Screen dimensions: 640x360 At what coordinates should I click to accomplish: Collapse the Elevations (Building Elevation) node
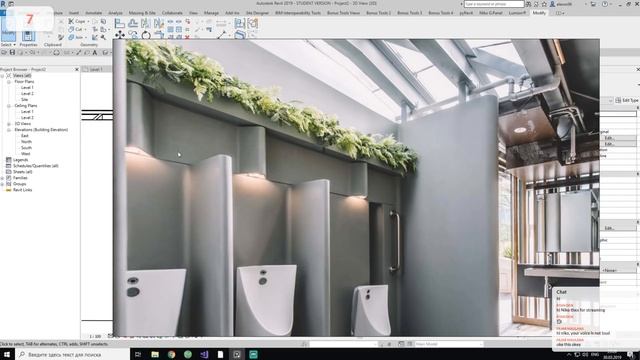click(x=9, y=130)
